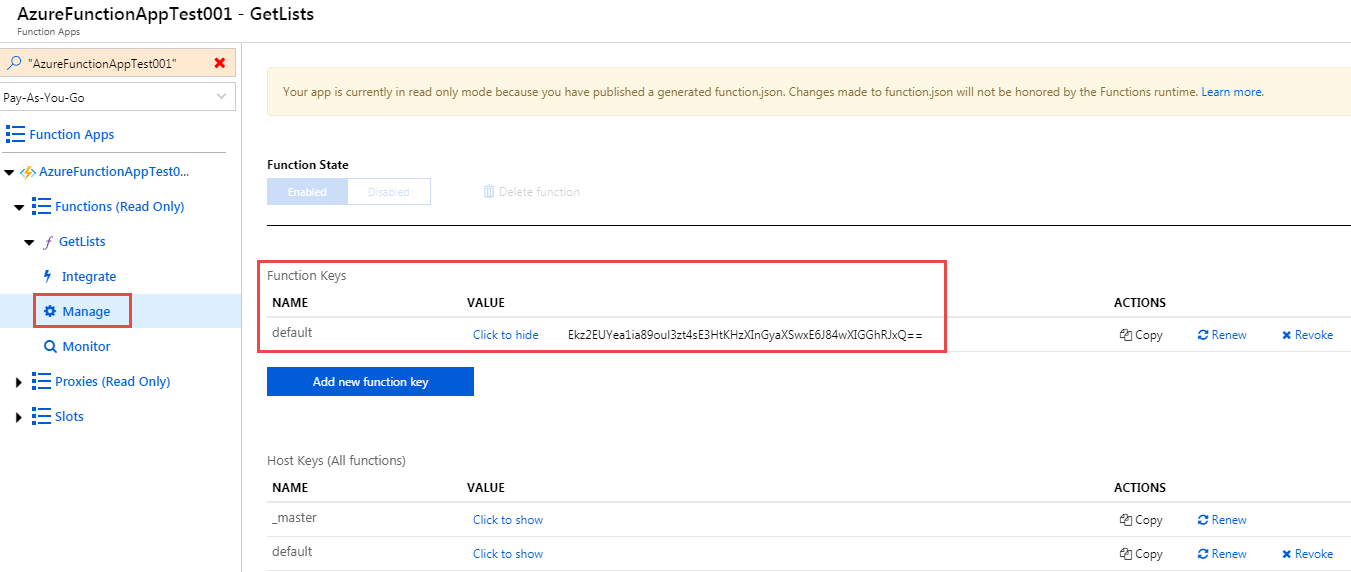The width and height of the screenshot is (1351, 572).
Task: Select the _master host key name
Action: point(294,518)
